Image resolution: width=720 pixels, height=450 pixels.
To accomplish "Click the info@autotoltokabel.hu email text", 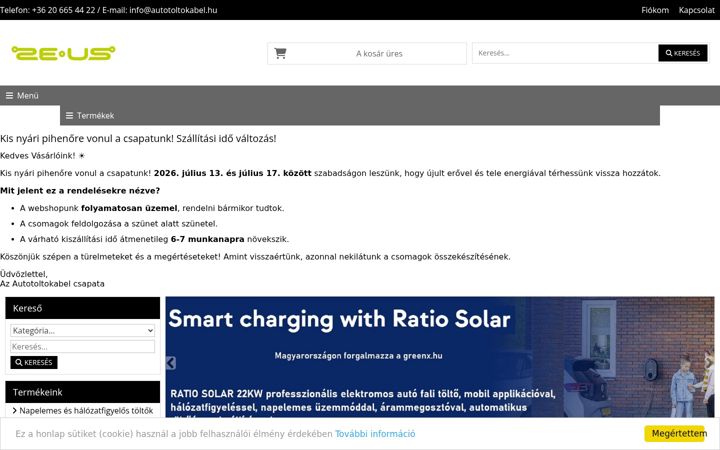I will pyautogui.click(x=173, y=10).
